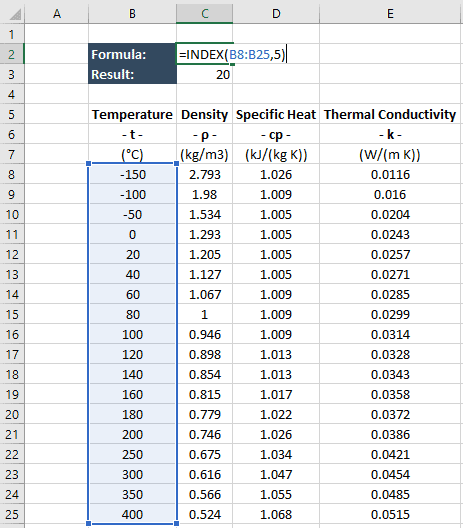Select column B header
Screen dimensions: 463x528
tap(132, 14)
